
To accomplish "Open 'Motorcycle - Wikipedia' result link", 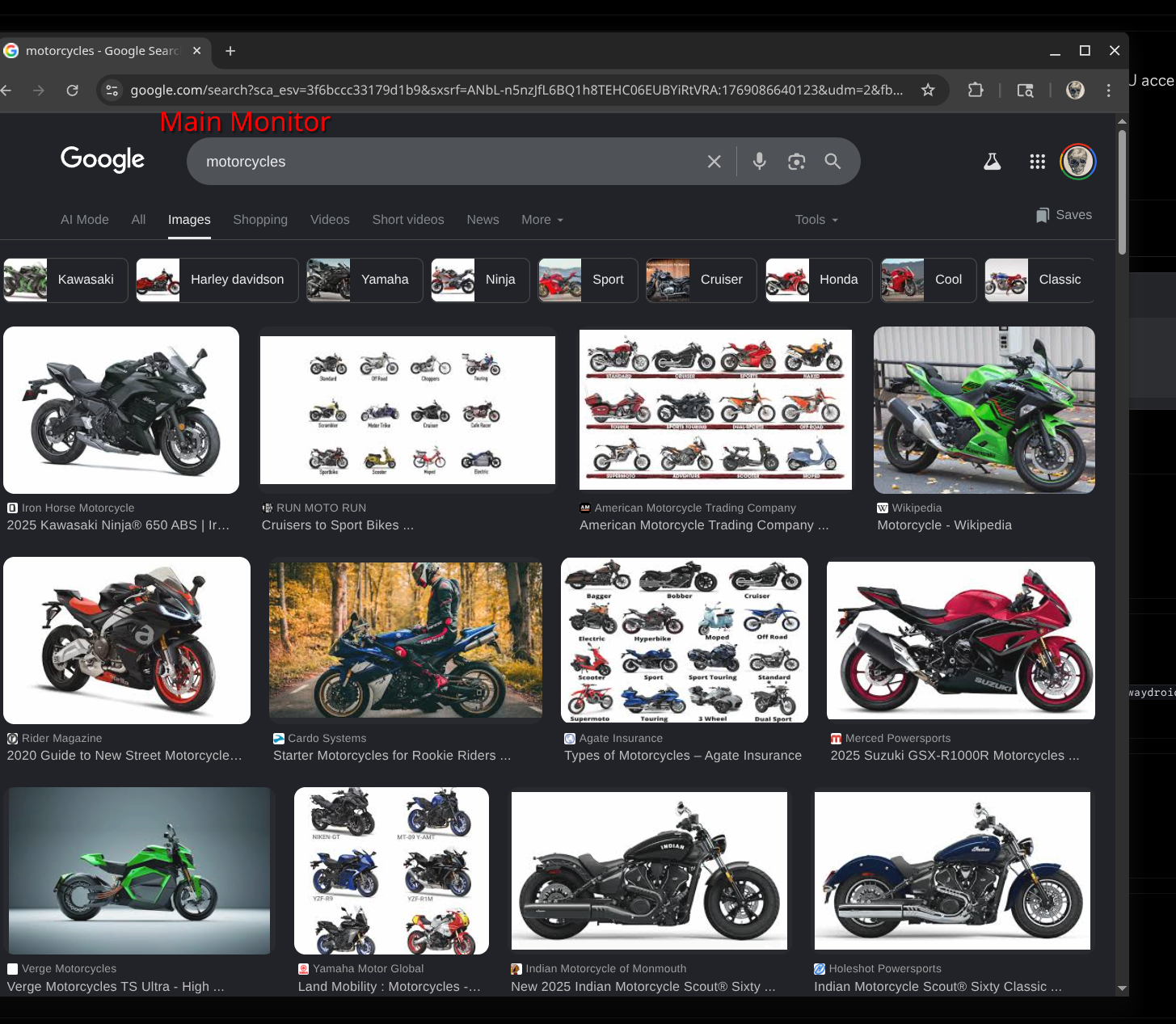I will coord(944,525).
